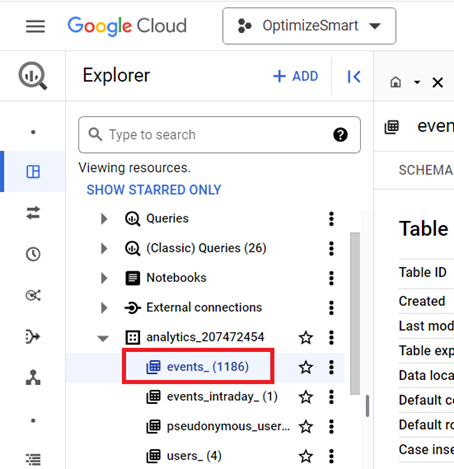Screen dimensions: 454x469
Task: Click the Created row label
Action: pyautogui.click(x=422, y=301)
